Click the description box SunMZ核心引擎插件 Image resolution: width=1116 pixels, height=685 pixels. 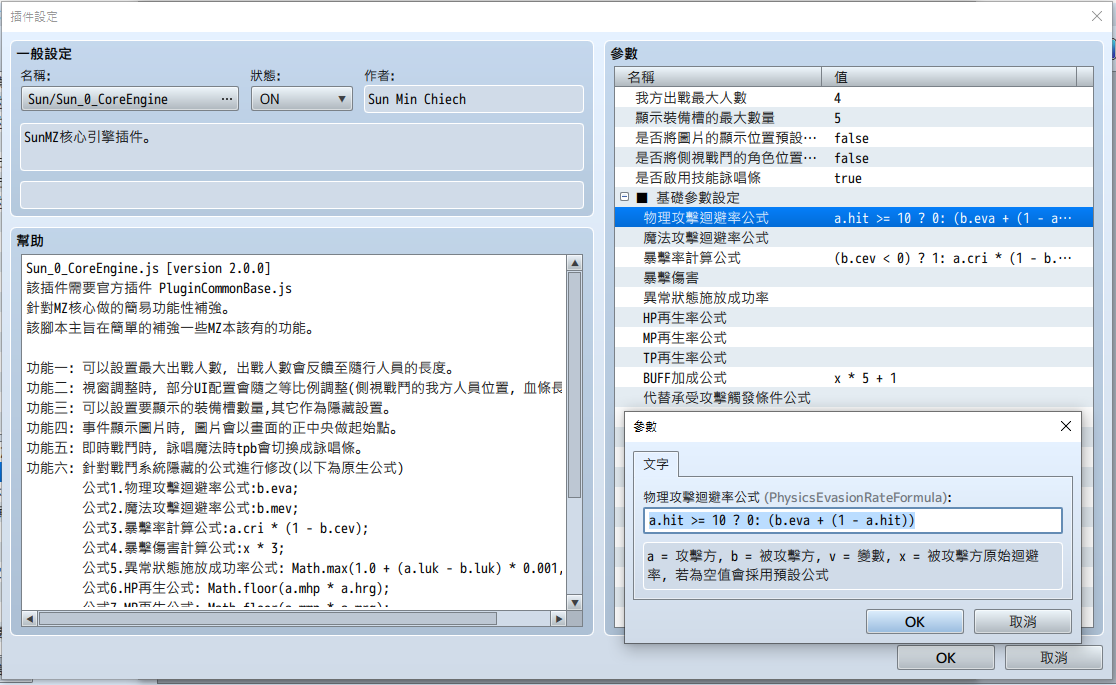point(302,147)
